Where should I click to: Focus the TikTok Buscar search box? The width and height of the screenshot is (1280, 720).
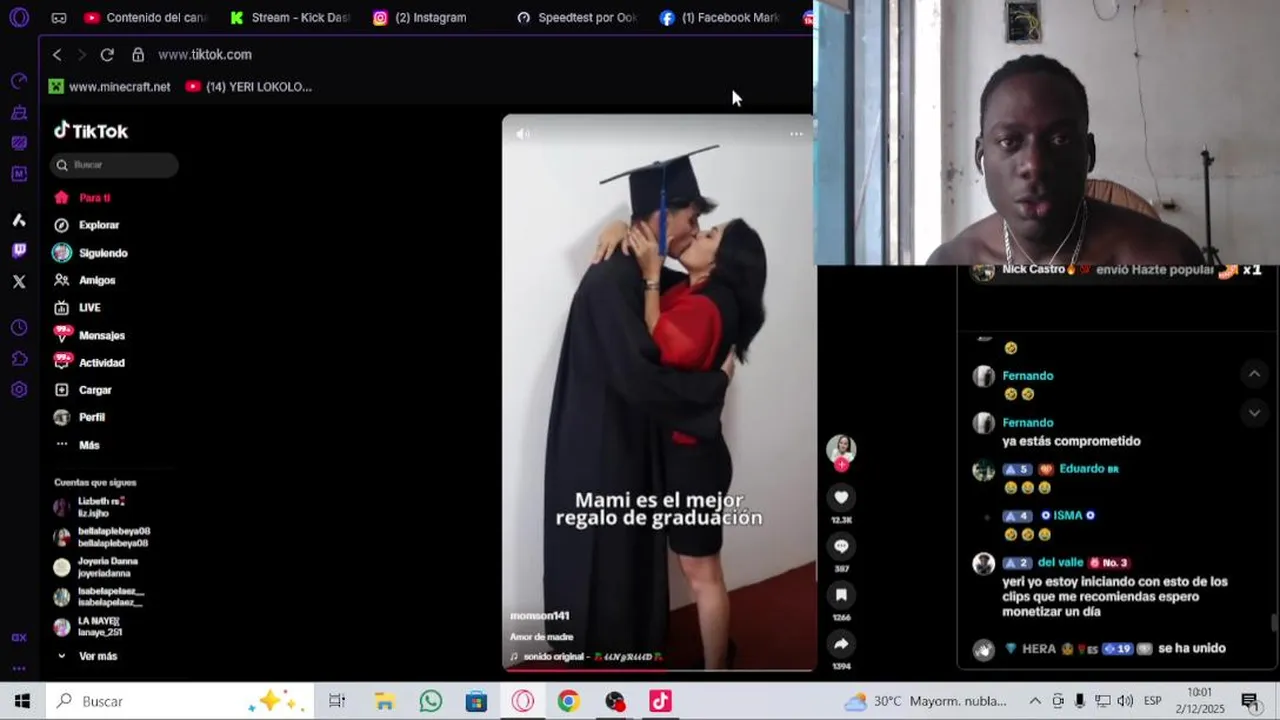point(115,165)
